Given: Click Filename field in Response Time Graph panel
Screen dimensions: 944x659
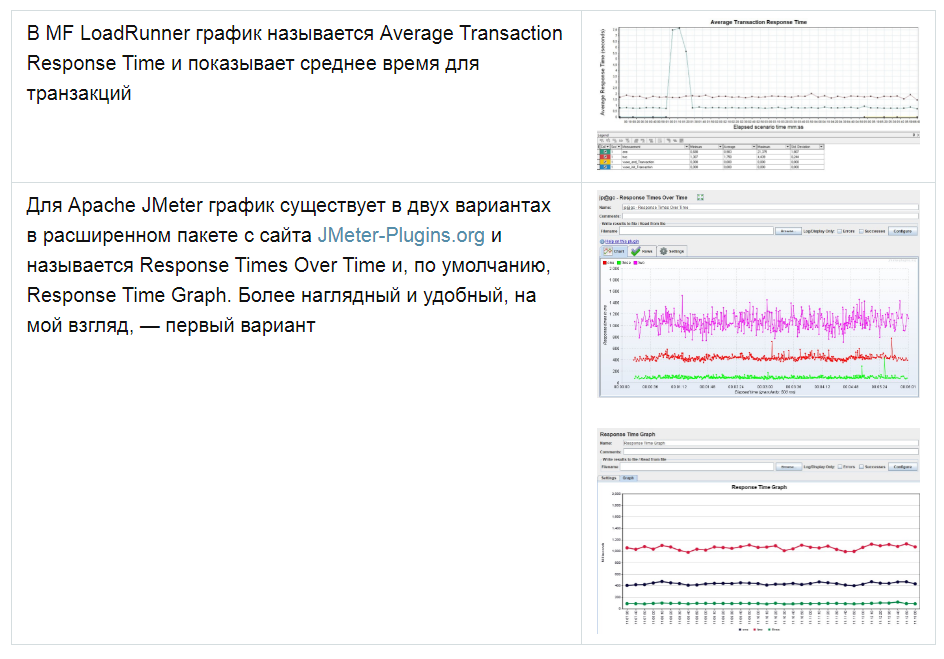Looking at the screenshot, I should [697, 466].
